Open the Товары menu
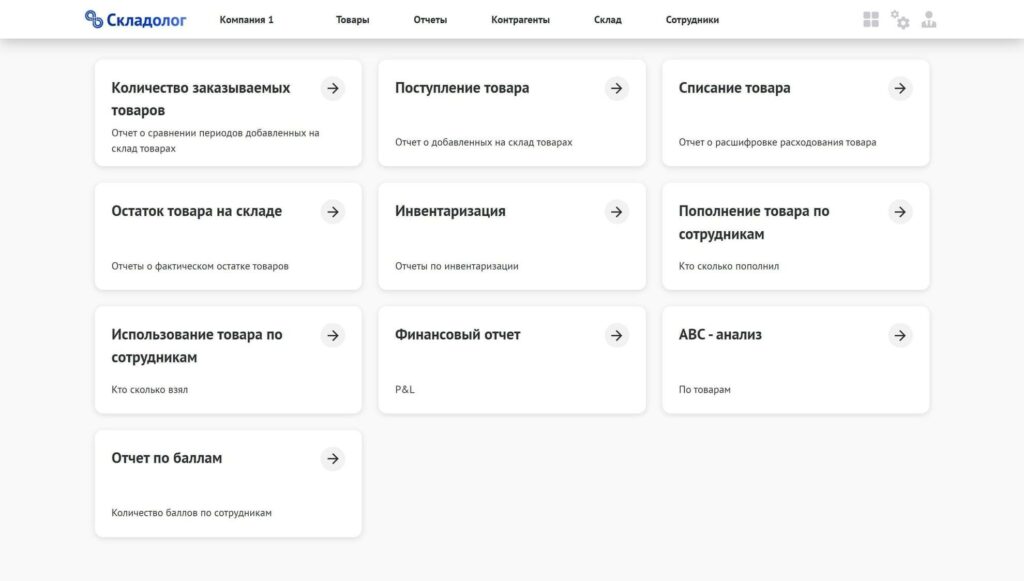The width and height of the screenshot is (1024, 581). tap(353, 20)
